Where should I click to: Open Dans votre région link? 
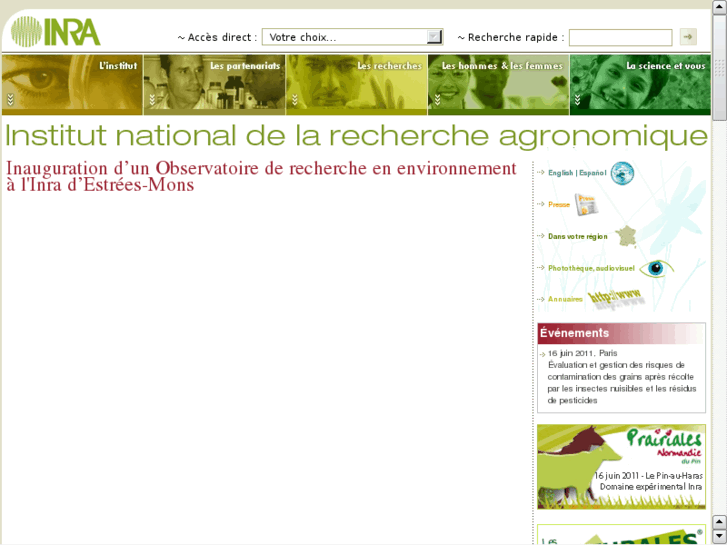tap(578, 237)
